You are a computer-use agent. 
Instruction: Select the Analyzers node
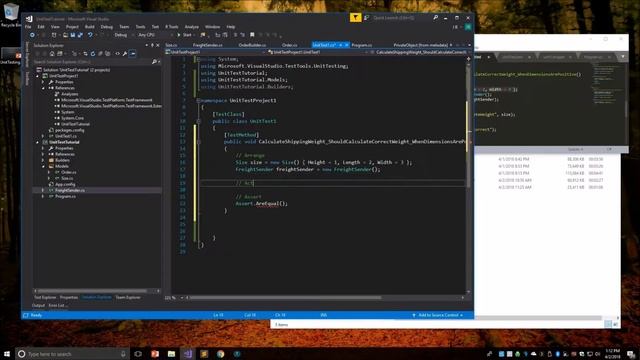click(69, 94)
